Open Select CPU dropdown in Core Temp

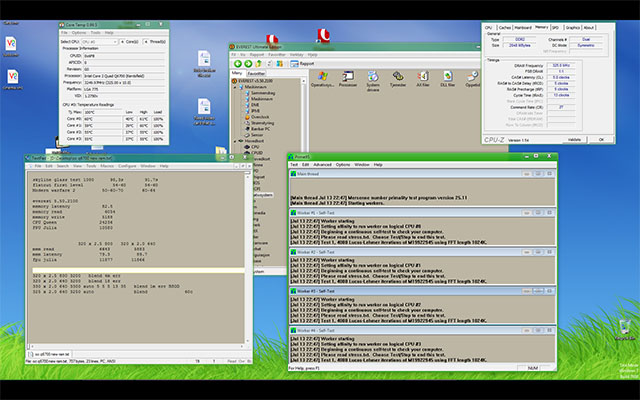click(100, 42)
